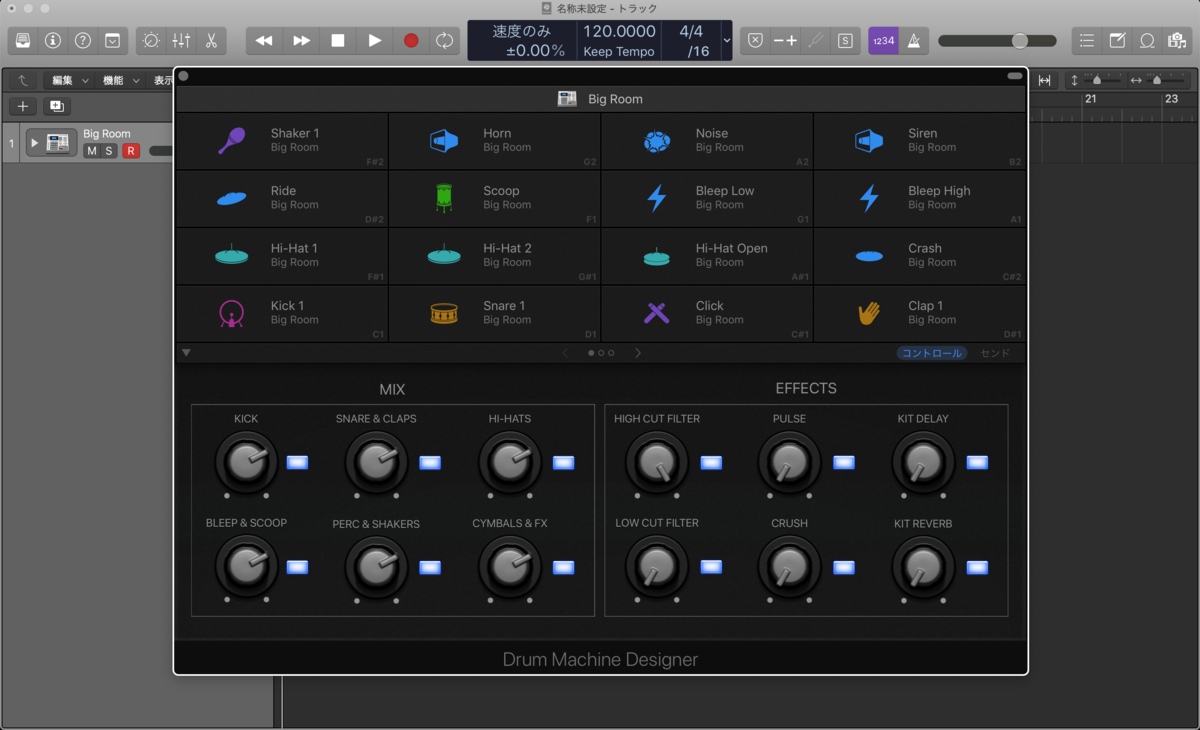
Task: Open the 編集 menu
Action: pyautogui.click(x=70, y=81)
